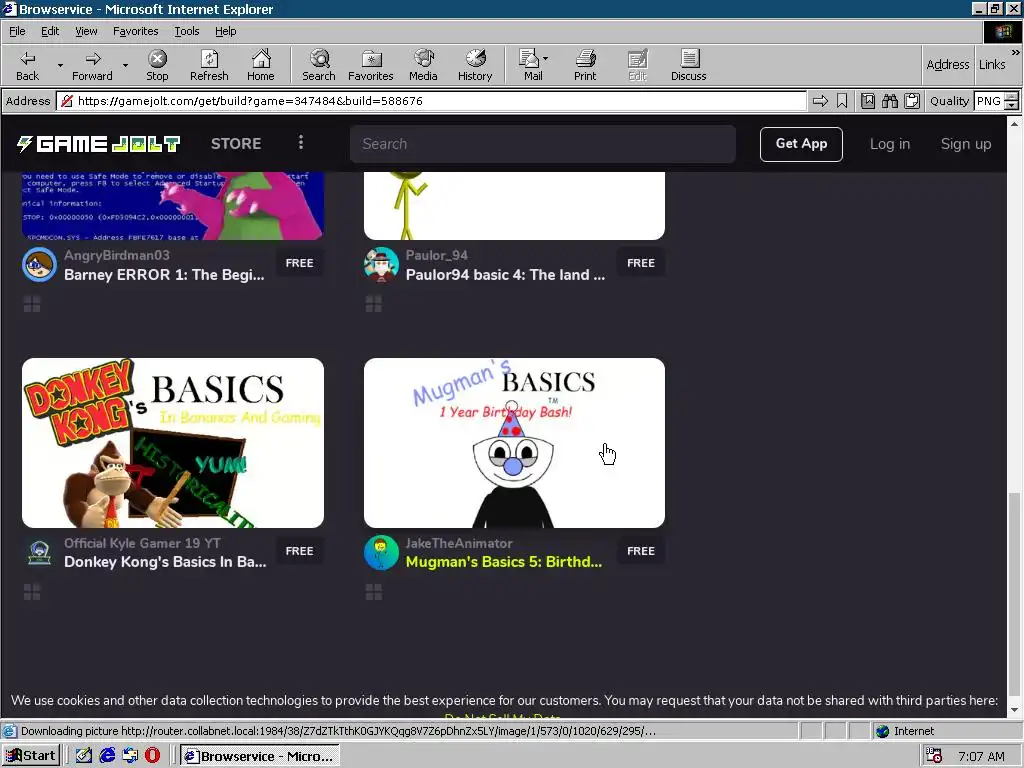Expand the Mail button dropdown arrow
The image size is (1024, 768).
[x=545, y=59]
